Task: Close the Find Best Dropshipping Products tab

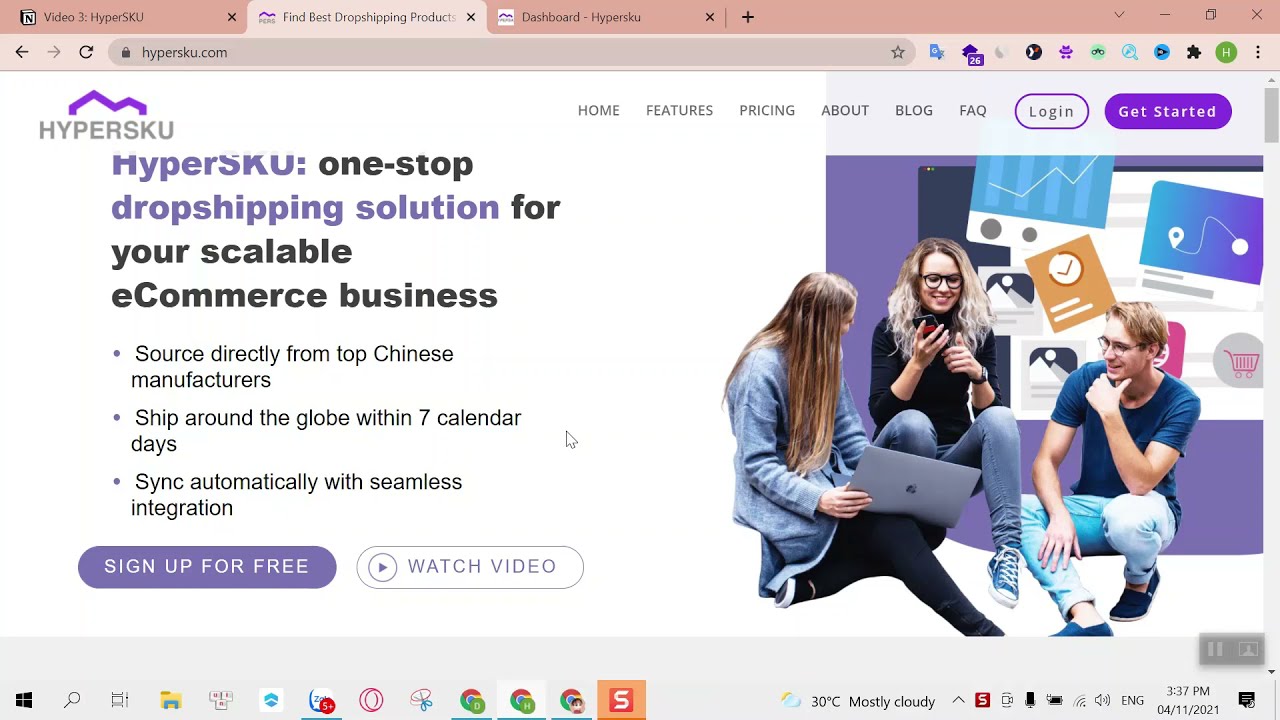Action: click(x=471, y=17)
